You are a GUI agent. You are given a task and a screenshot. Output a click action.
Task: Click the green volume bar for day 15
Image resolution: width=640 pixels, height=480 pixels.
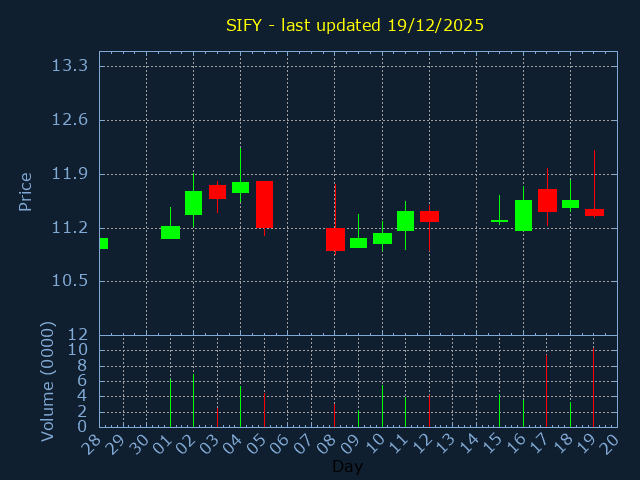pyautogui.click(x=499, y=411)
